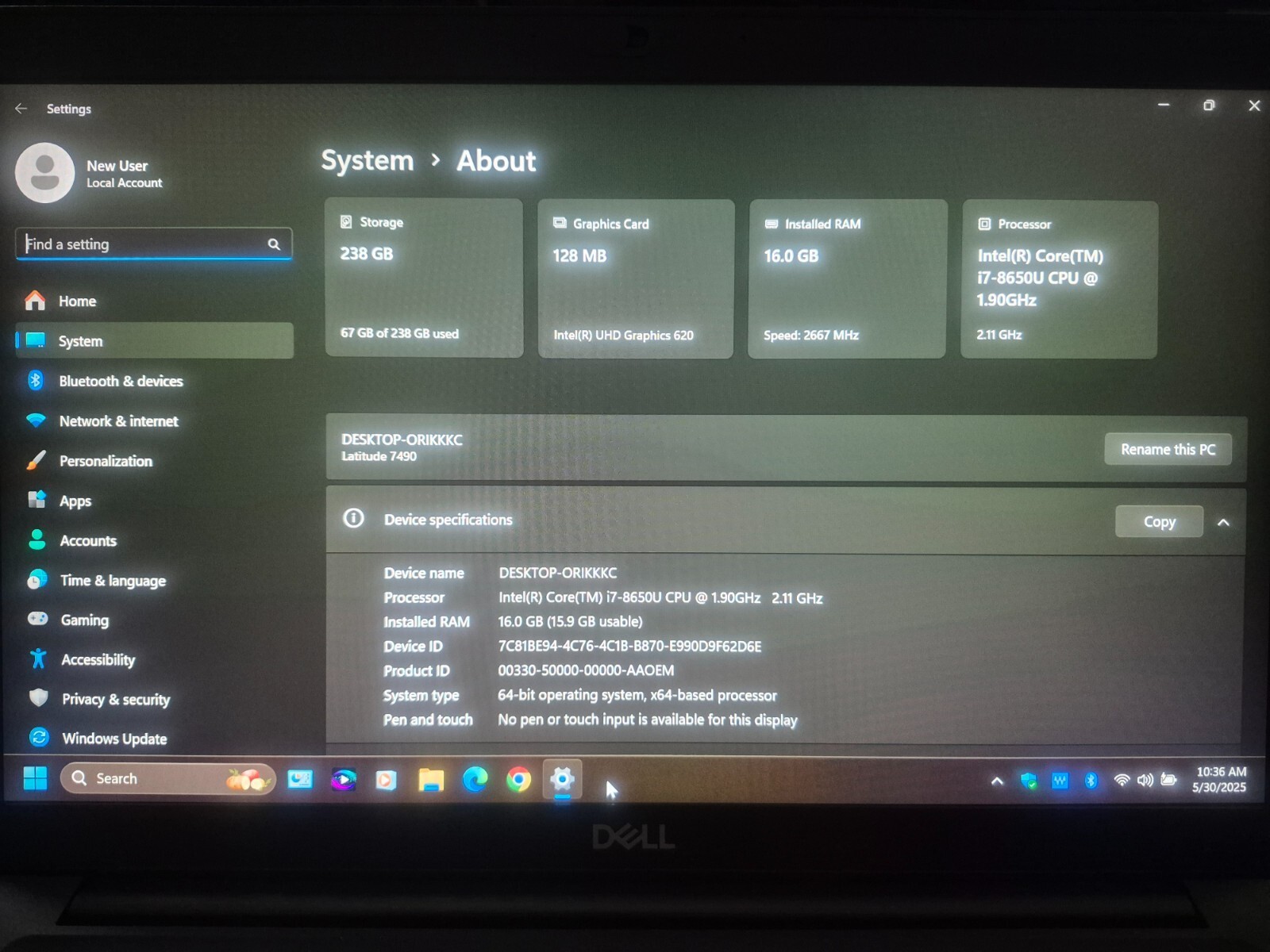Screen dimensions: 1270x952
Task: Open Bluetooth & devices settings
Action: pyautogui.click(x=154, y=381)
